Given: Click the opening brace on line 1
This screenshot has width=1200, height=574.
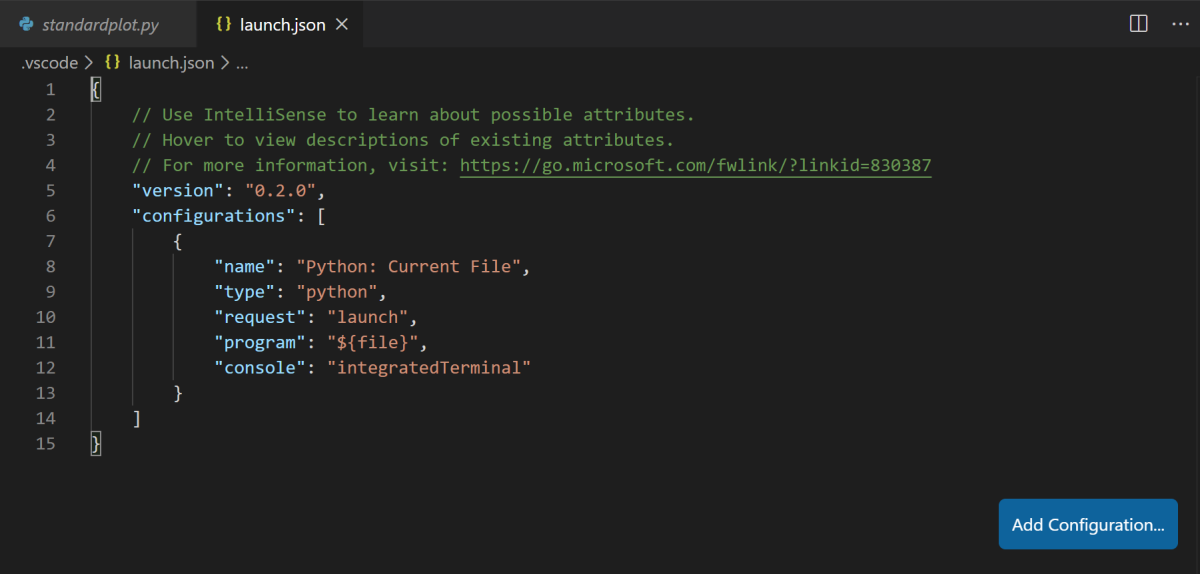Looking at the screenshot, I should tap(96, 90).
